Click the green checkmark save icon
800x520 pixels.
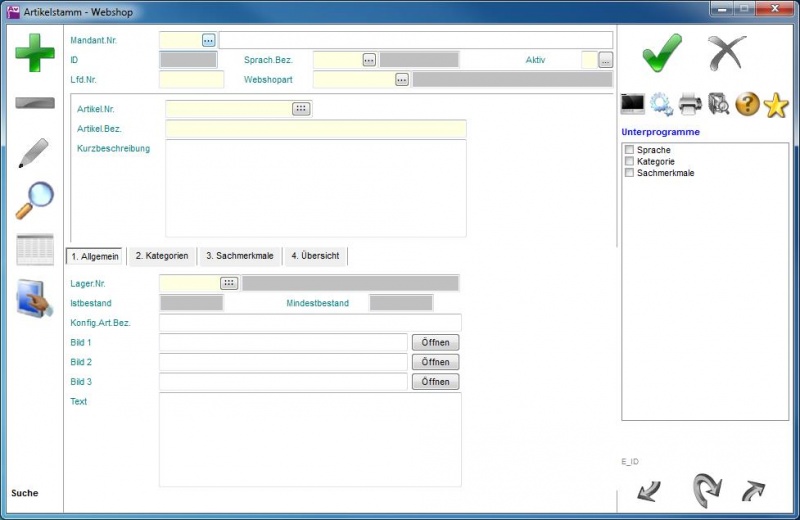(x=661, y=52)
